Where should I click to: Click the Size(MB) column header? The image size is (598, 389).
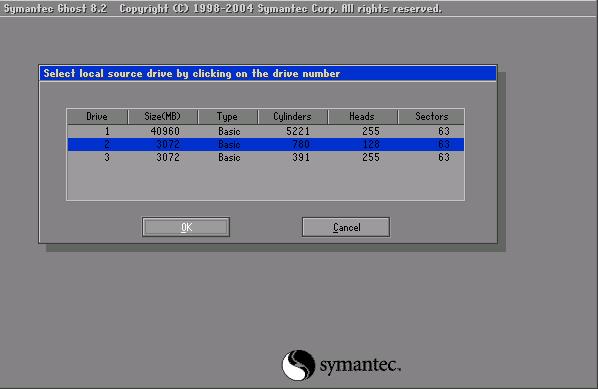(162, 116)
